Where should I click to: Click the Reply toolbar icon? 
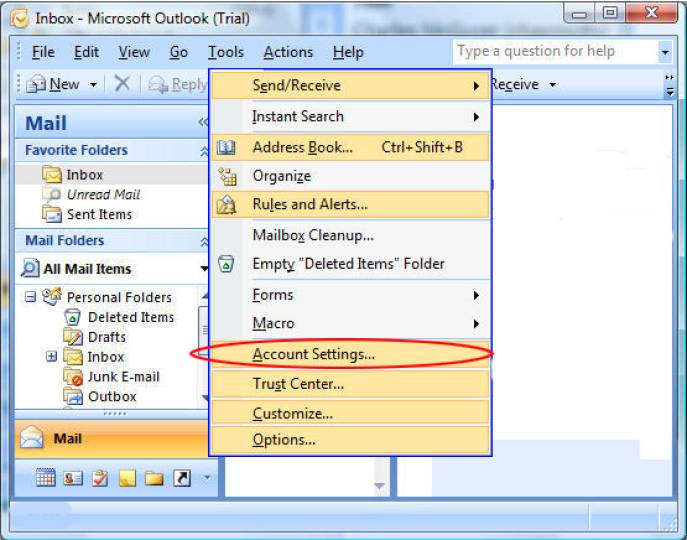click(158, 84)
